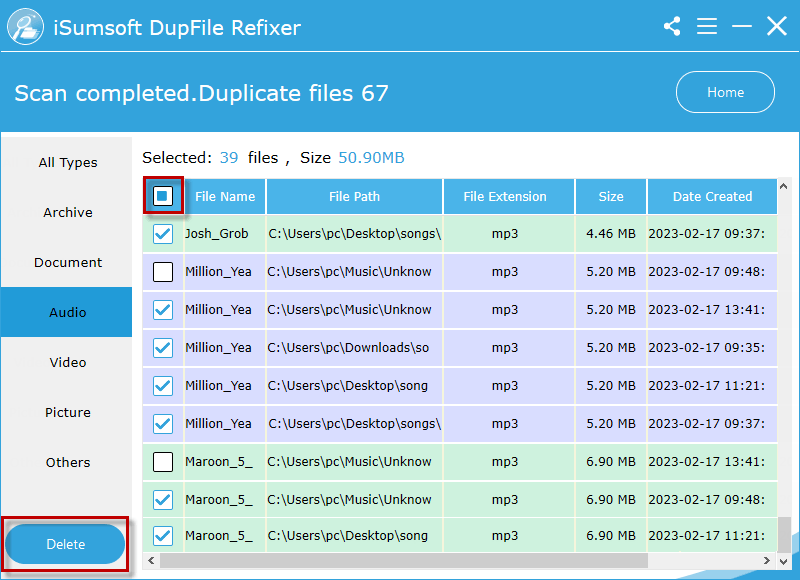Switch to the Others category
Image resolution: width=800 pixels, height=580 pixels.
[x=67, y=463]
